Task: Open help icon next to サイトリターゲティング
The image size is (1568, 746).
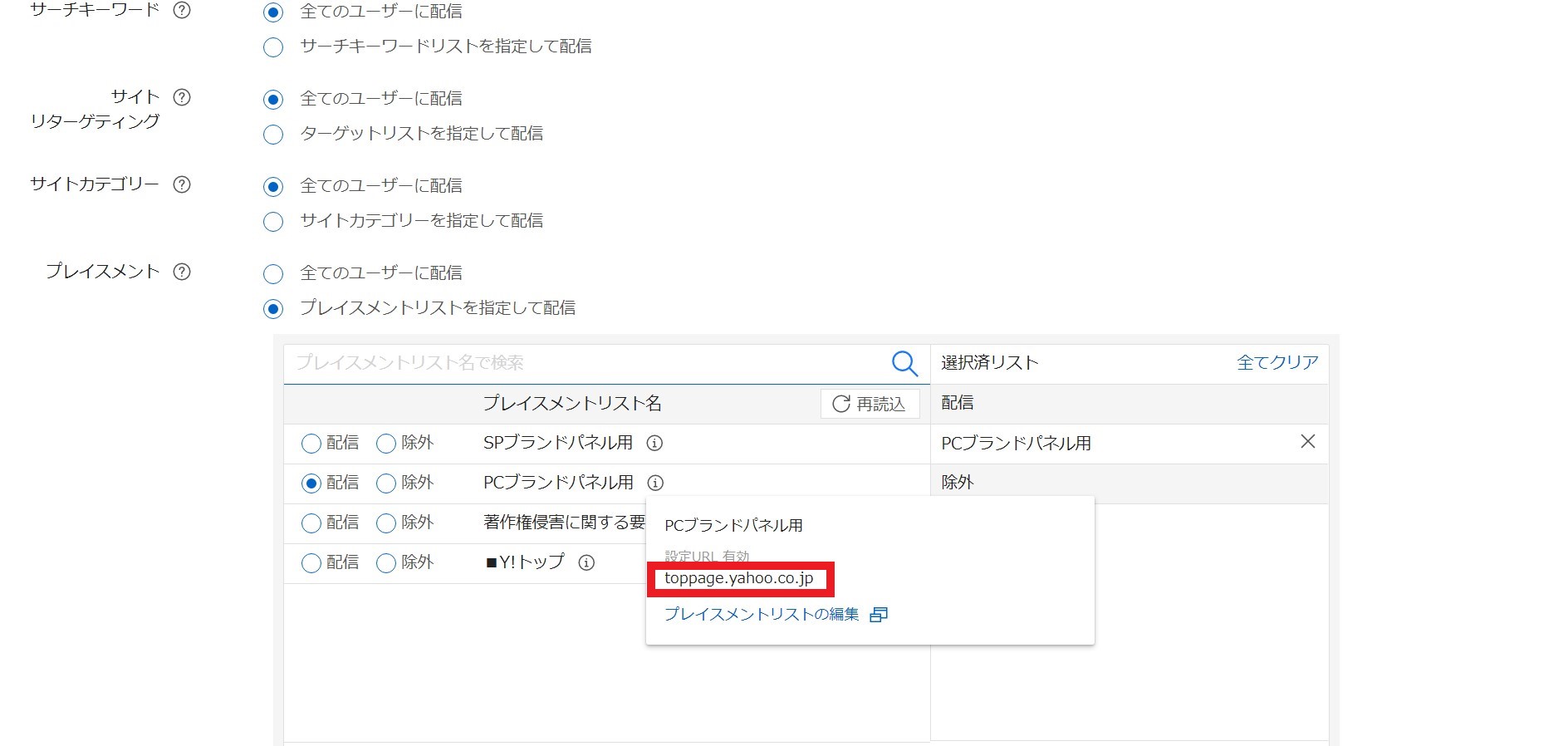Action: click(x=182, y=97)
